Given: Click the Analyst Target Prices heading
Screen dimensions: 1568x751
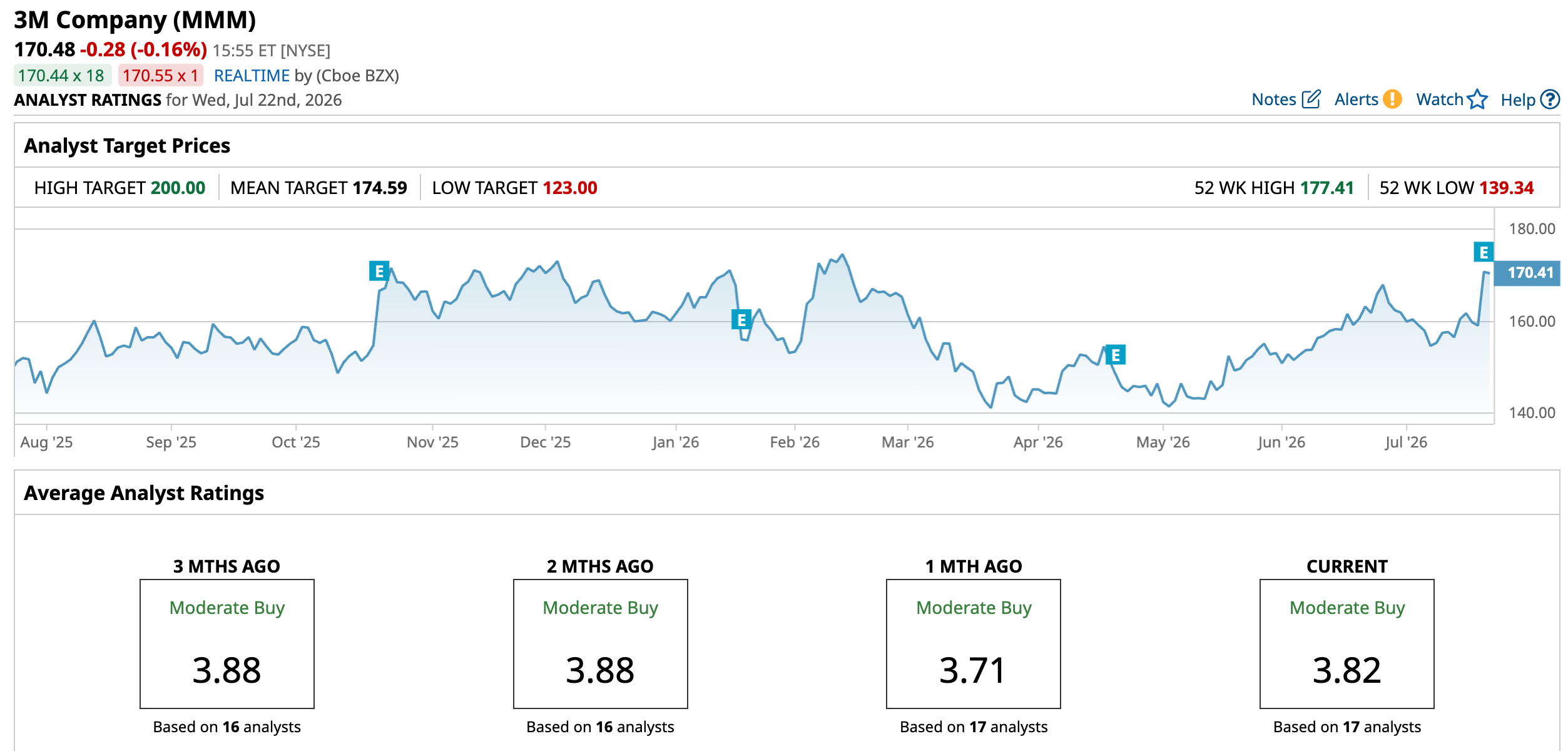Looking at the screenshot, I should [127, 146].
